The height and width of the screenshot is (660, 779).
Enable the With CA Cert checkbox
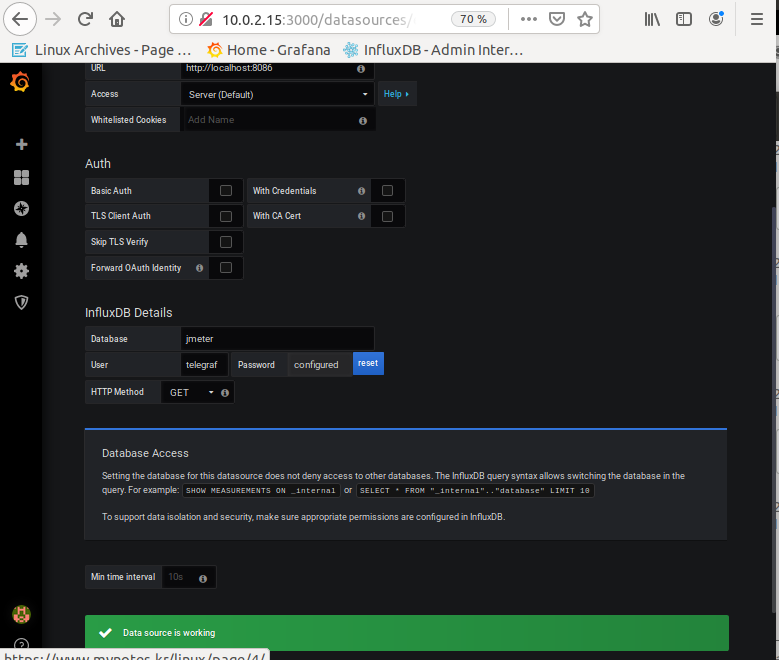(388, 216)
